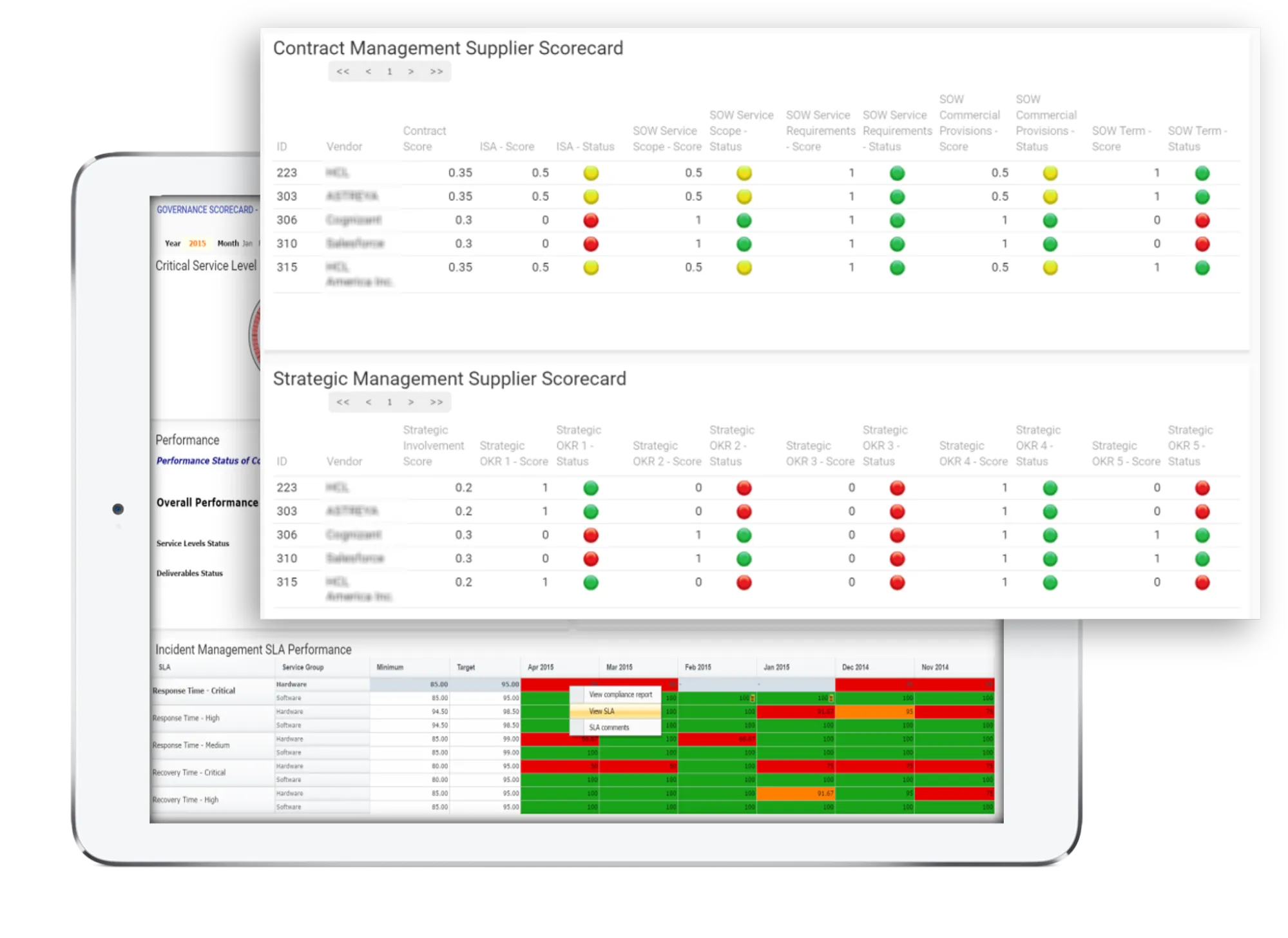Go to the Strategic scorecard's previous page (<)
1288x938 pixels.
(x=368, y=402)
